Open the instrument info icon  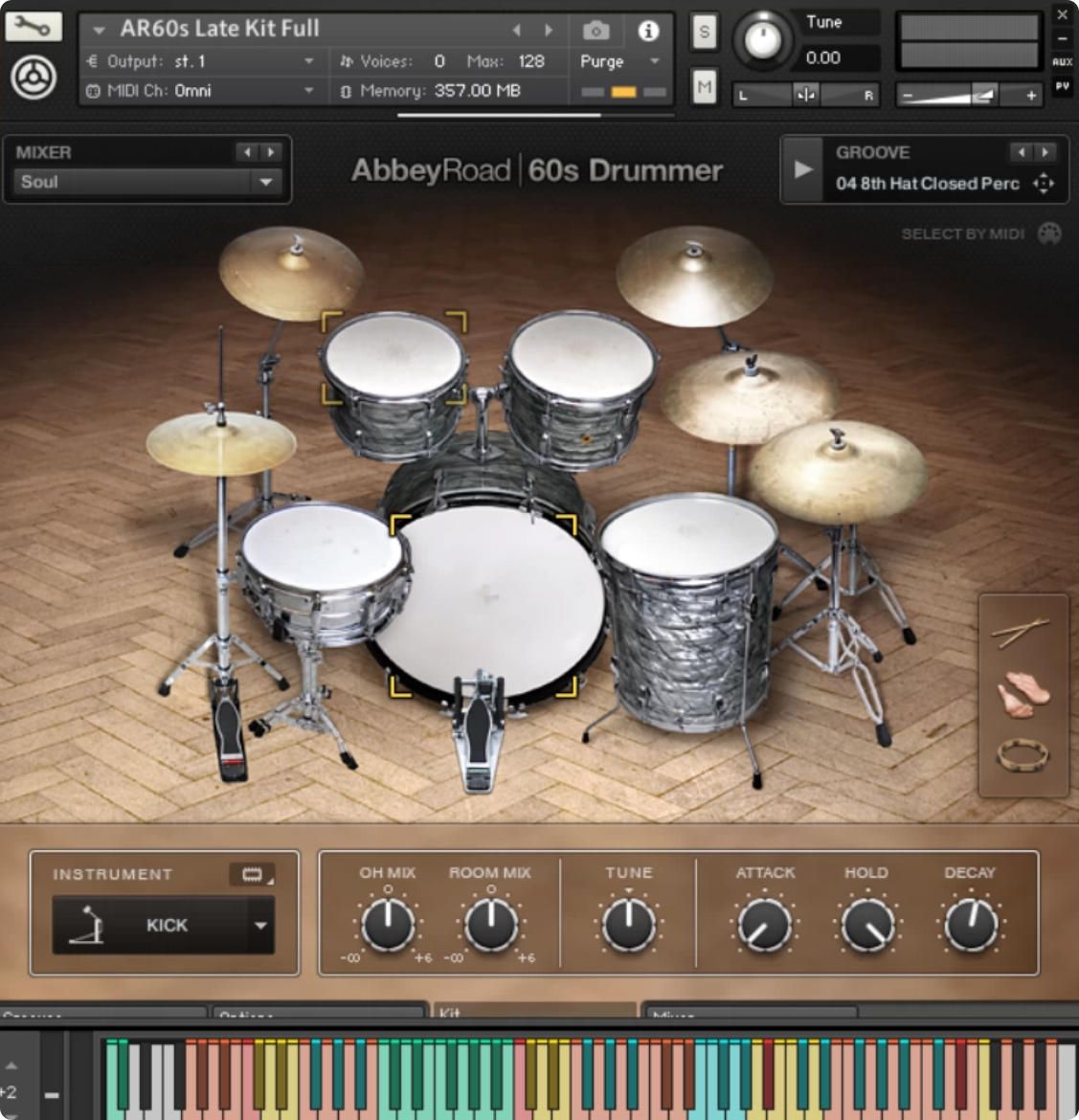[x=648, y=31]
